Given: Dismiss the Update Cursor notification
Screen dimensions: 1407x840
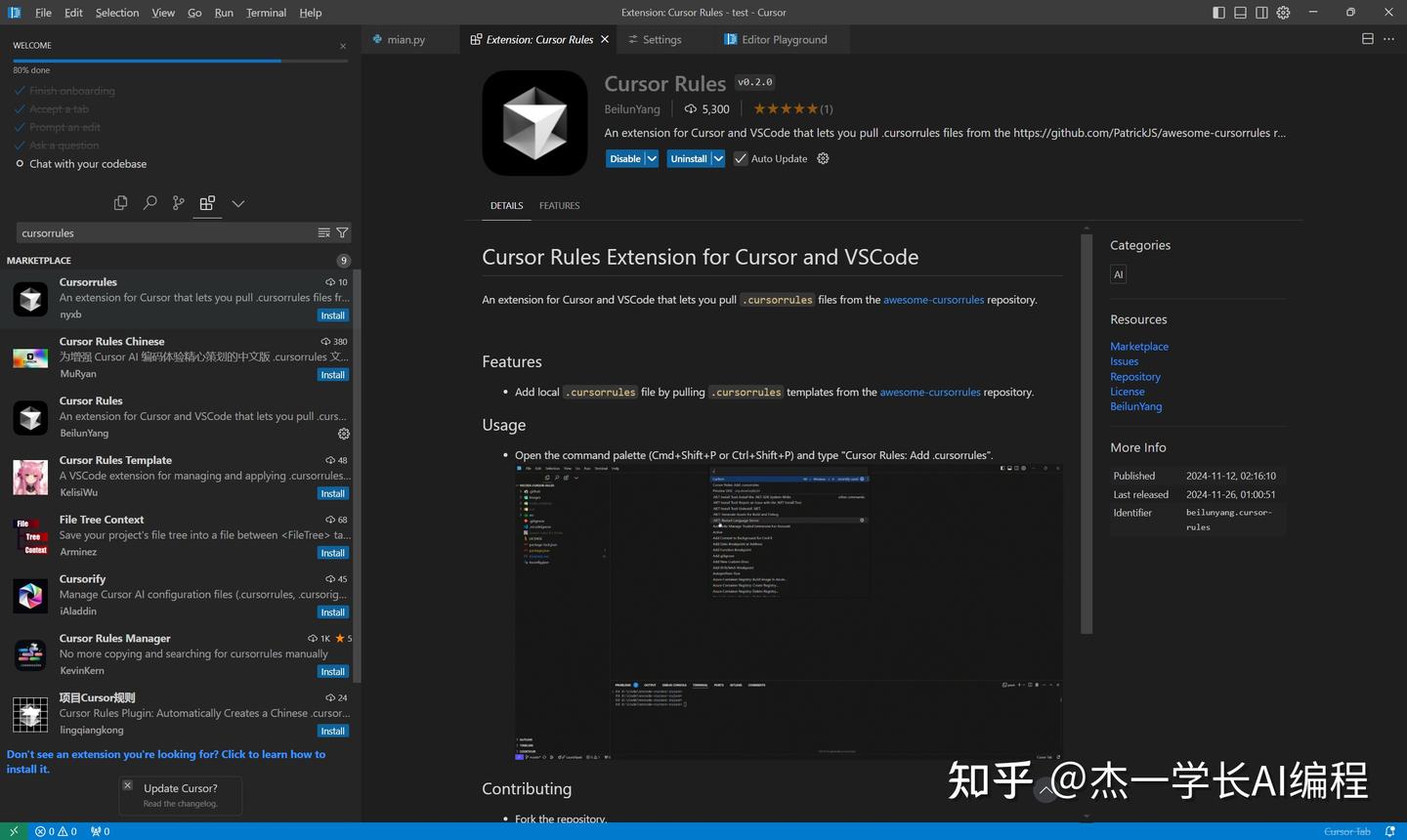Looking at the screenshot, I should pos(127,785).
